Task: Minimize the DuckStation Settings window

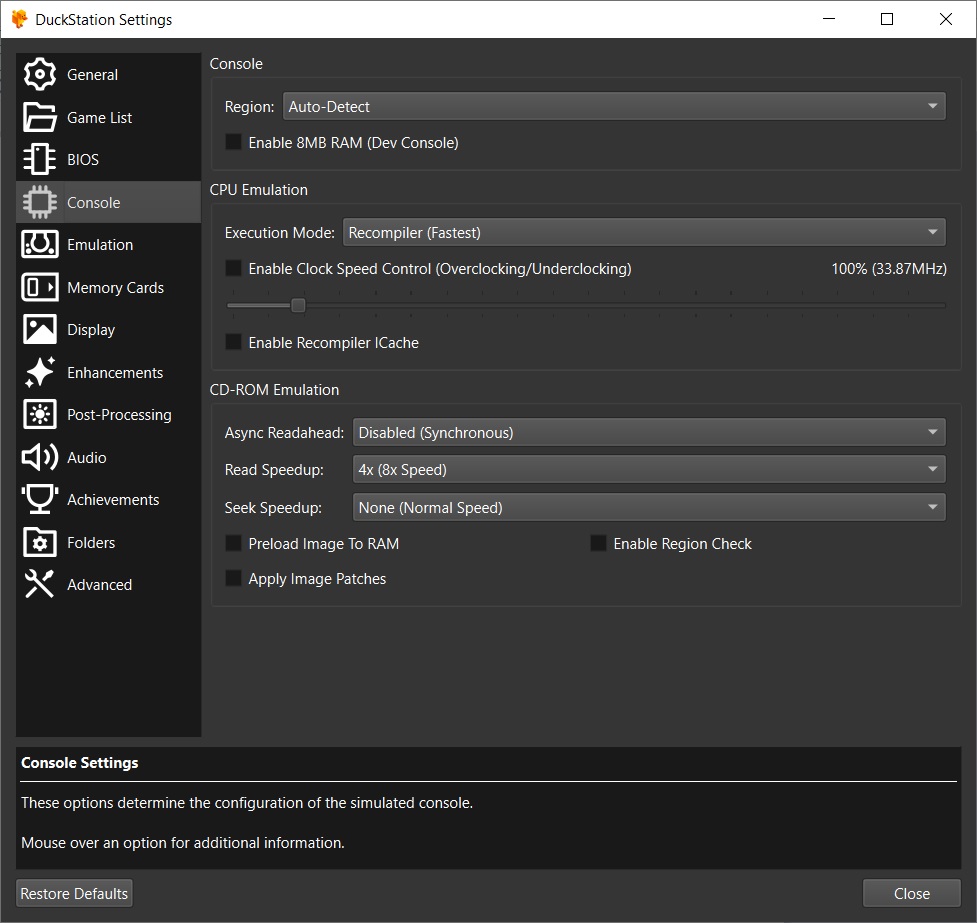Action: [829, 19]
